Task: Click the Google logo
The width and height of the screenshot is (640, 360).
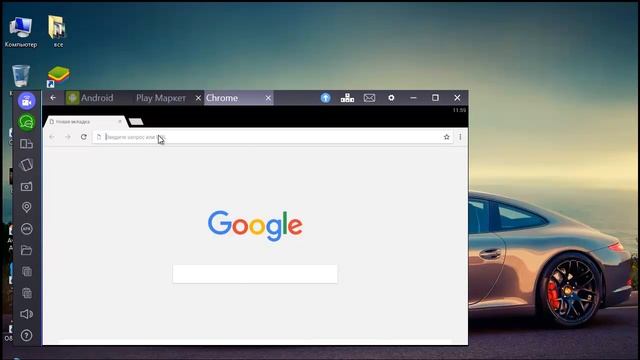Action: [x=255, y=226]
